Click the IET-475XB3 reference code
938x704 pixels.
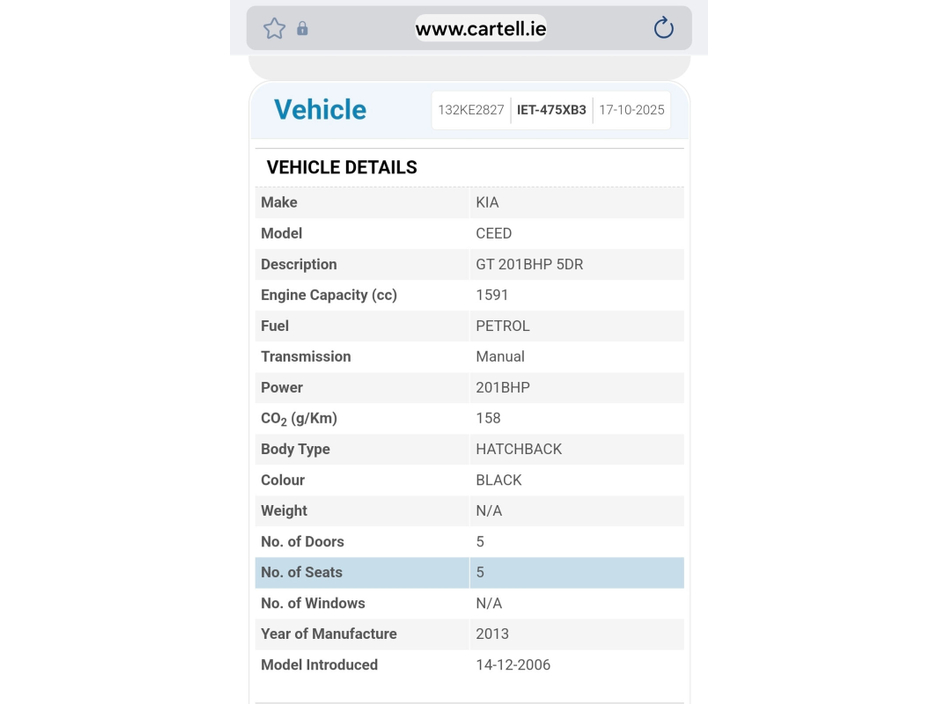[x=551, y=110]
